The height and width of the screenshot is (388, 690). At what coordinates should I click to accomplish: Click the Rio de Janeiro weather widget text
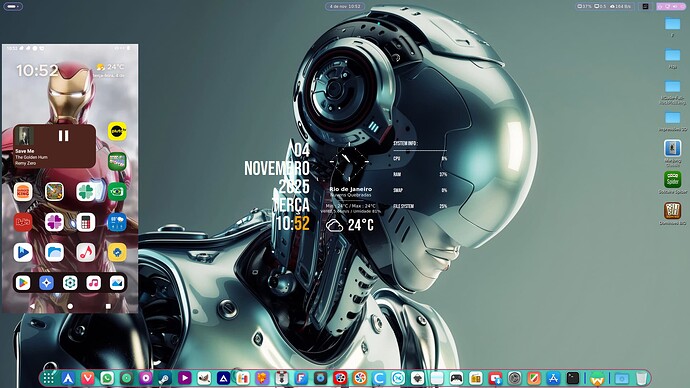pyautogui.click(x=351, y=189)
